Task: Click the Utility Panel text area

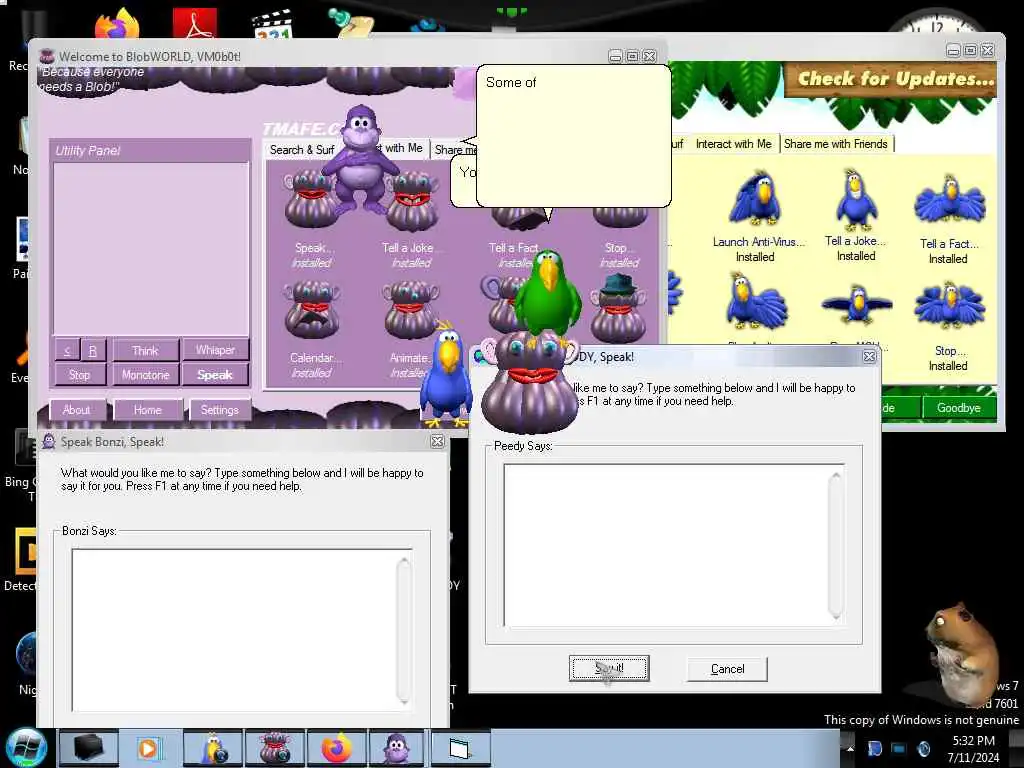Action: (151, 248)
